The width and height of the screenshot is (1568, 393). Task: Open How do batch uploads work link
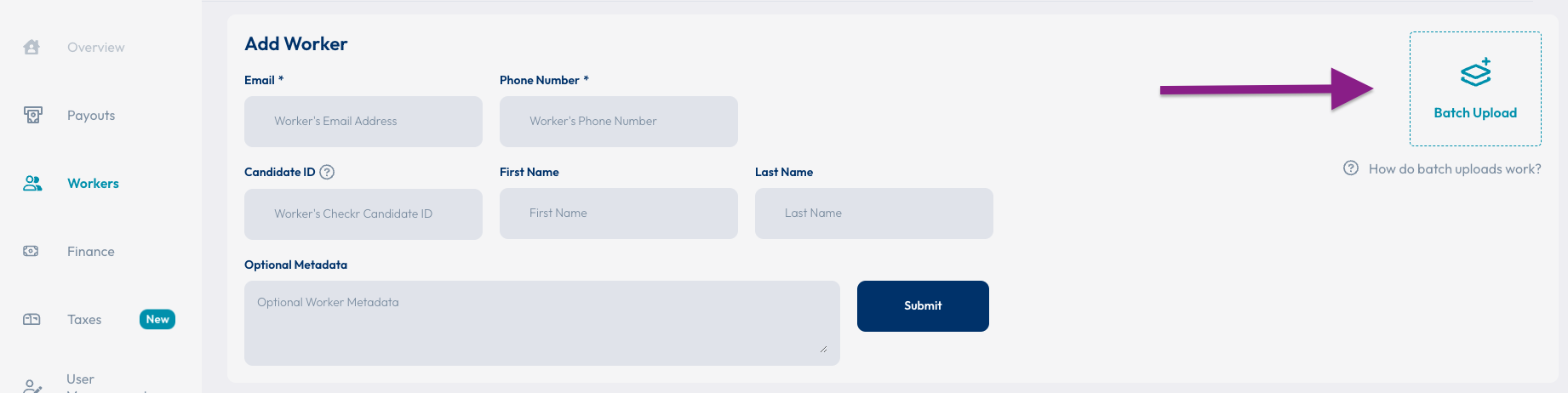[x=1455, y=168]
